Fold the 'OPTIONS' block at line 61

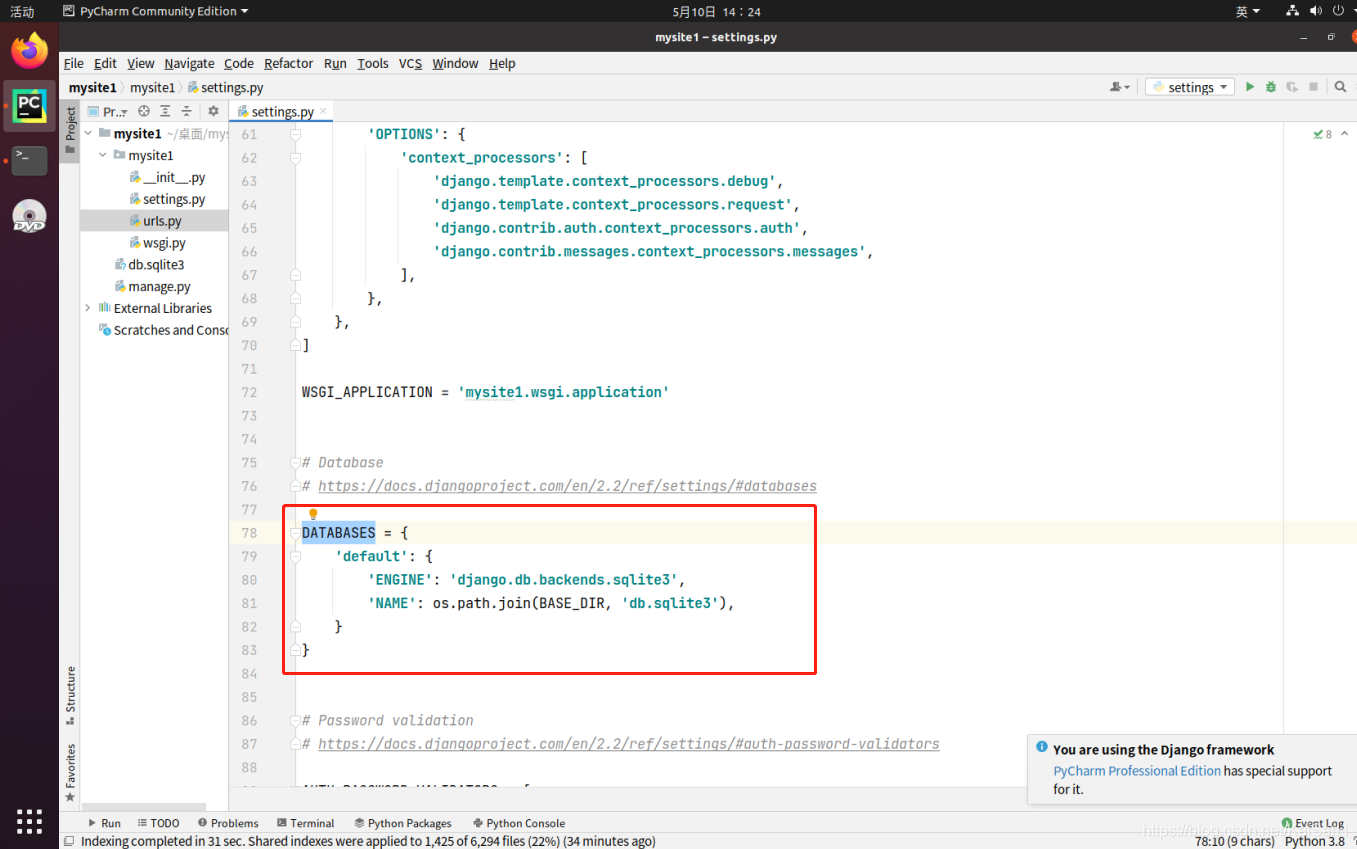[295, 134]
